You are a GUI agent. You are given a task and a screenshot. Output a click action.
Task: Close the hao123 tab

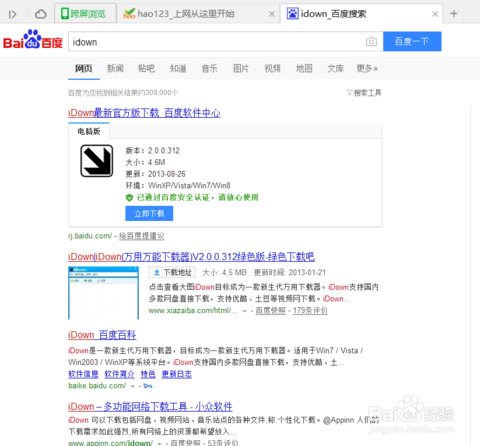[272, 14]
